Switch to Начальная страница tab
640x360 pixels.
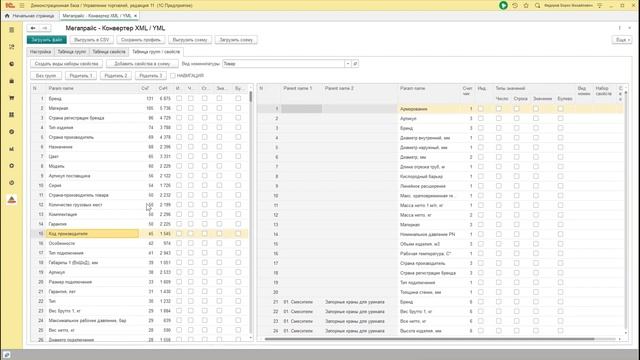pos(30,16)
